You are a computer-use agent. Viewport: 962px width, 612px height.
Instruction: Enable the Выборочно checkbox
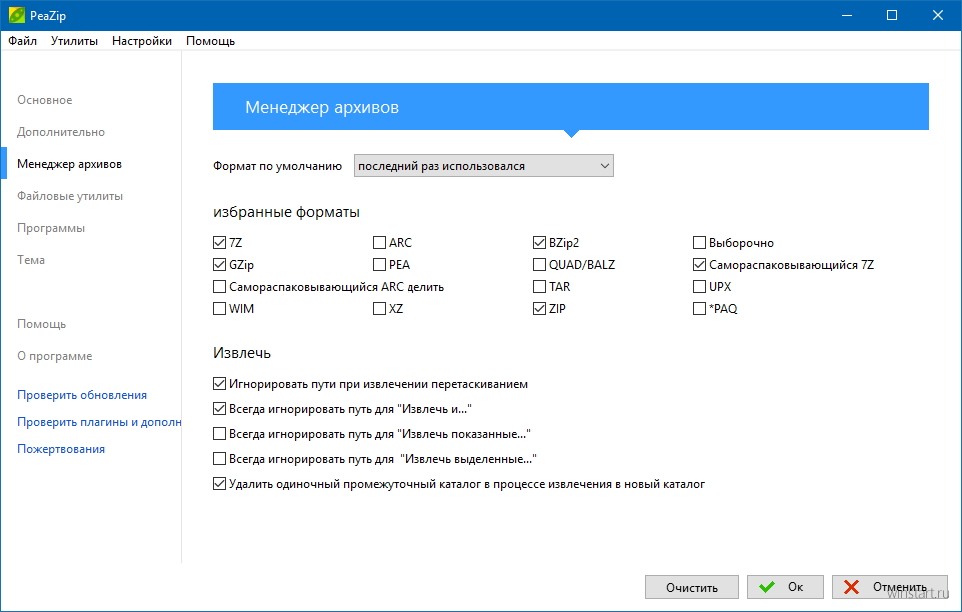pyautogui.click(x=699, y=243)
